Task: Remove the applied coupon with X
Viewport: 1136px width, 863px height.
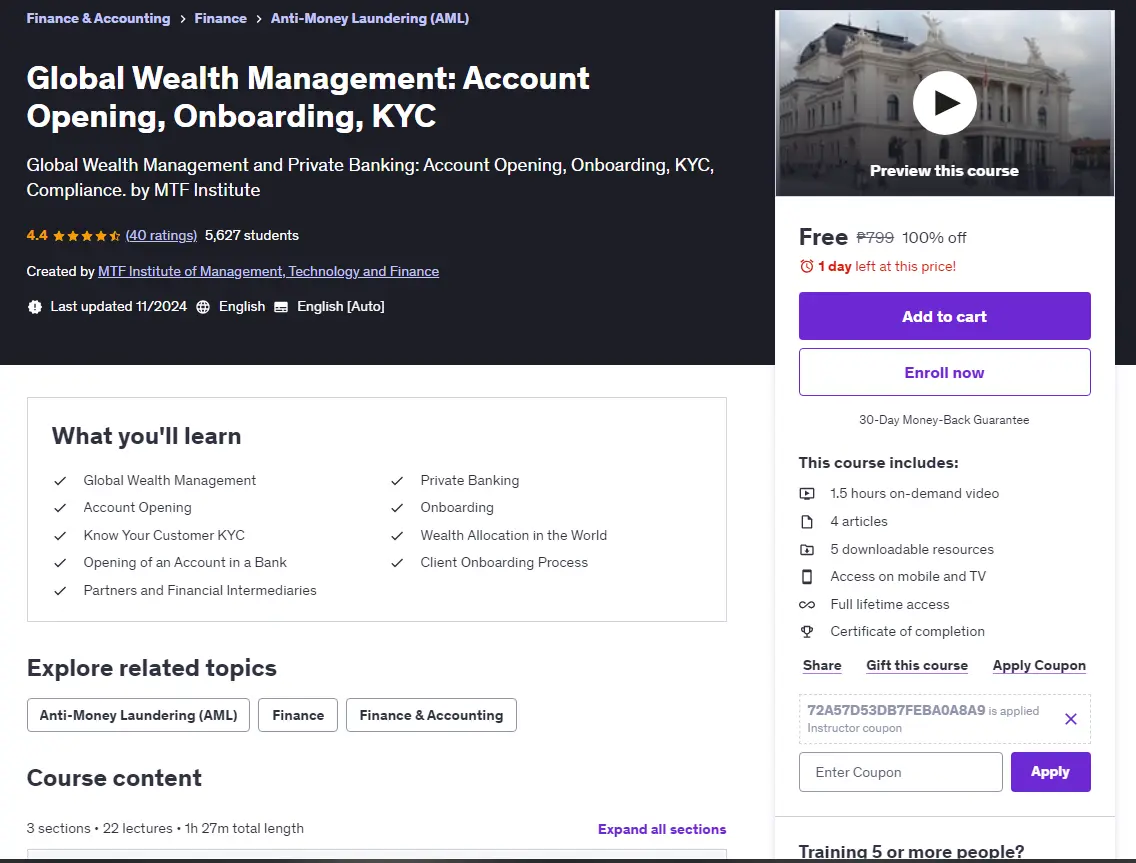Action: [x=1070, y=719]
